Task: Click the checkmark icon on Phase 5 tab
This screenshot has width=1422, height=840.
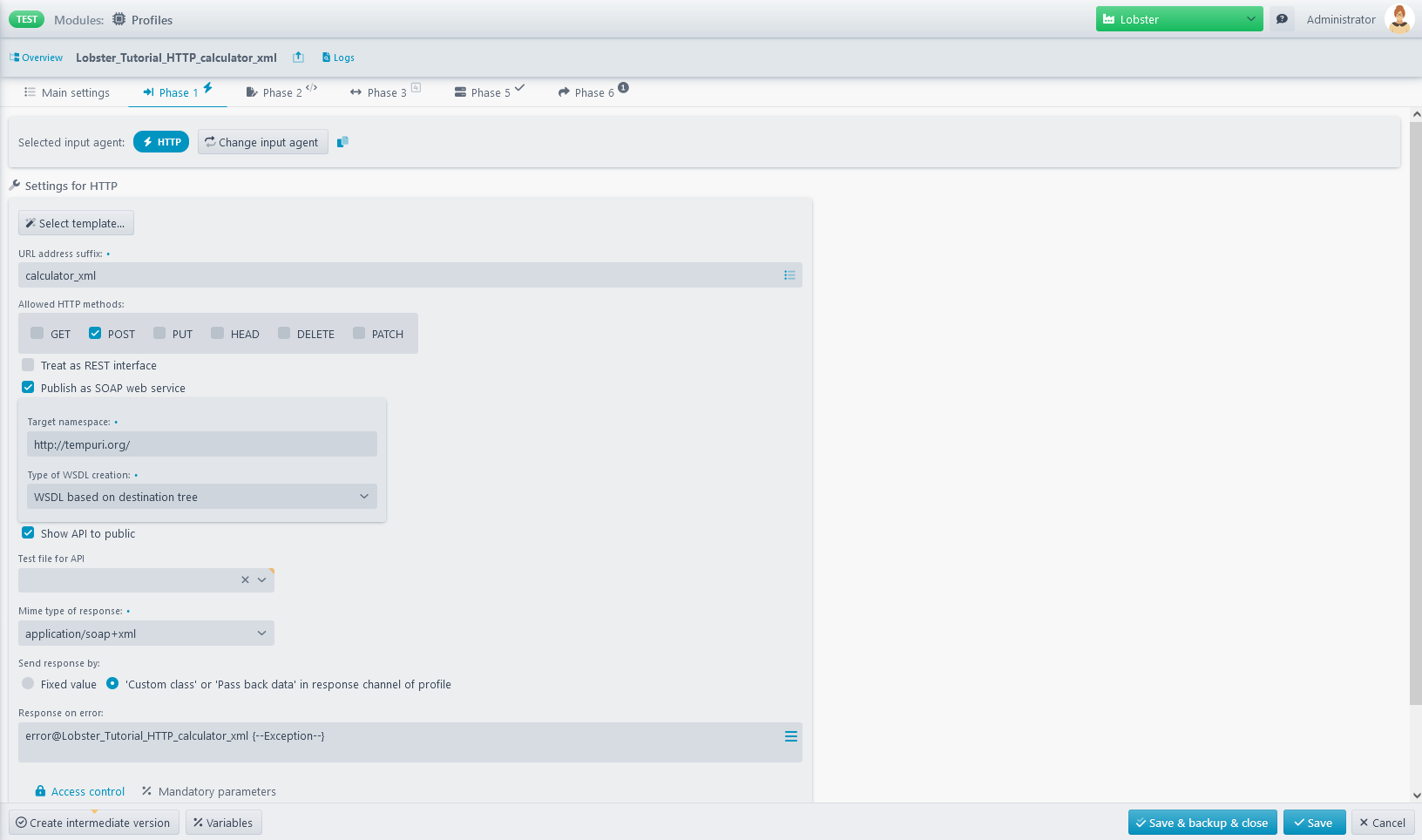Action: (x=519, y=87)
